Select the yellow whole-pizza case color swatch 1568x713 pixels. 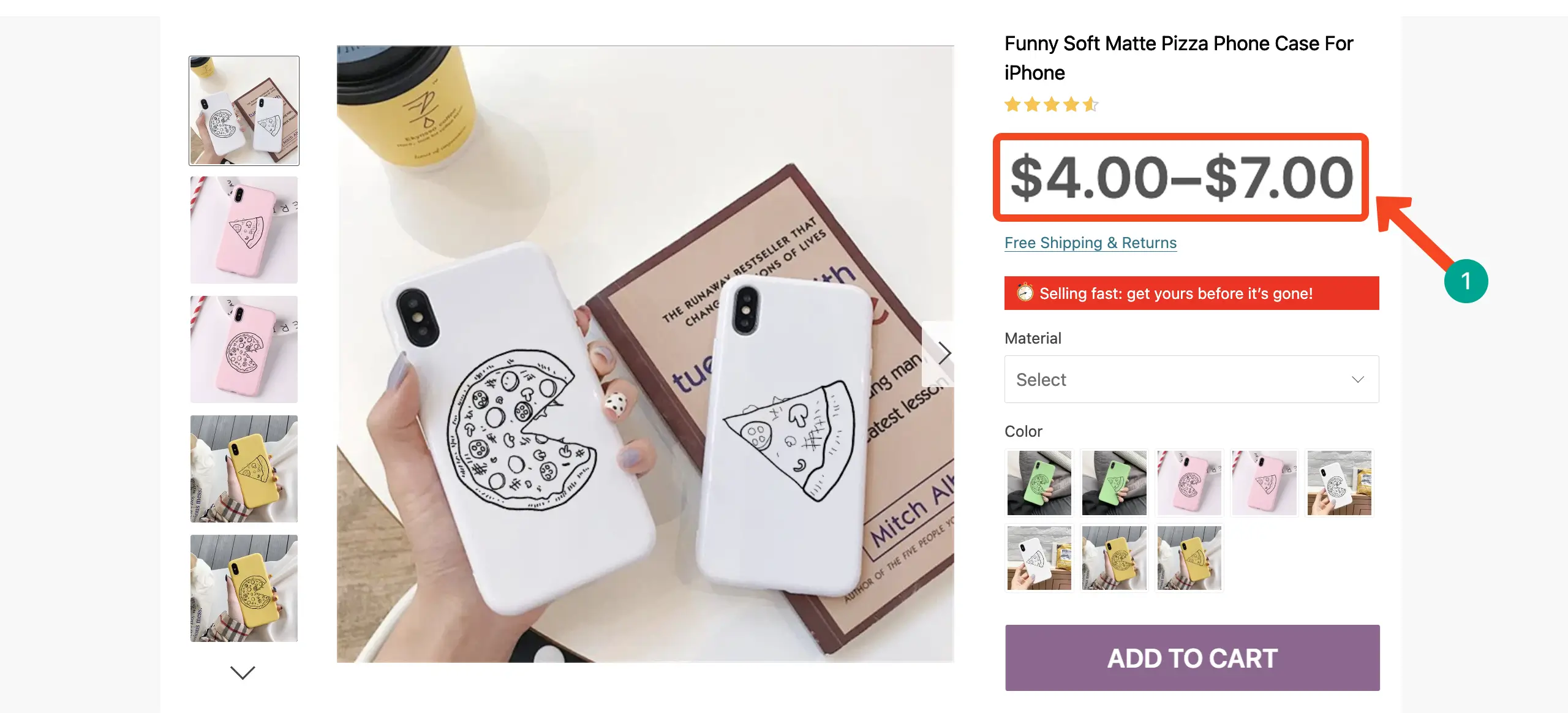pyautogui.click(x=1114, y=558)
